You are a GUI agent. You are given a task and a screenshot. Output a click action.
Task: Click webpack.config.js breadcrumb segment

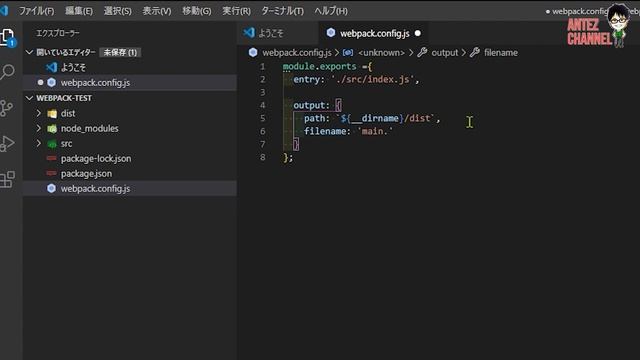click(x=297, y=53)
